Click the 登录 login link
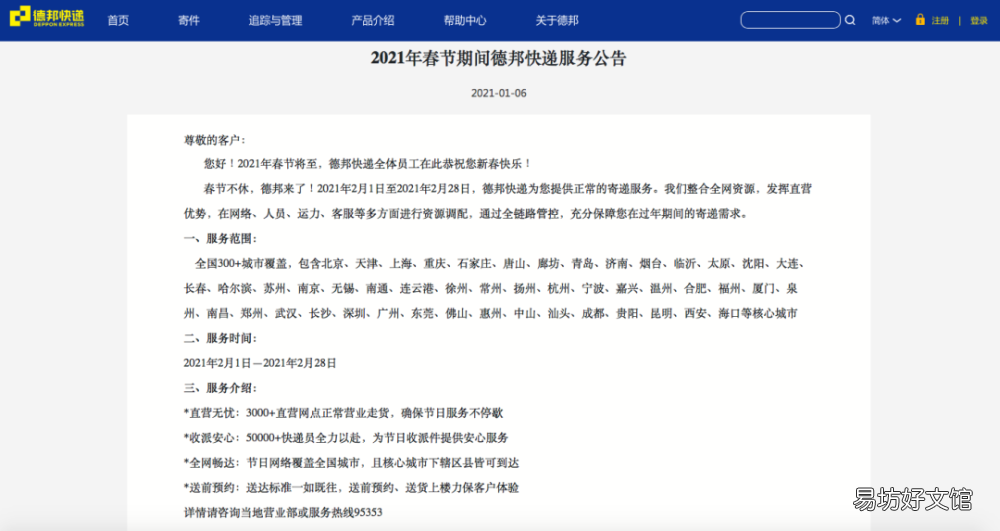The height and width of the screenshot is (531, 1000). pos(979,20)
